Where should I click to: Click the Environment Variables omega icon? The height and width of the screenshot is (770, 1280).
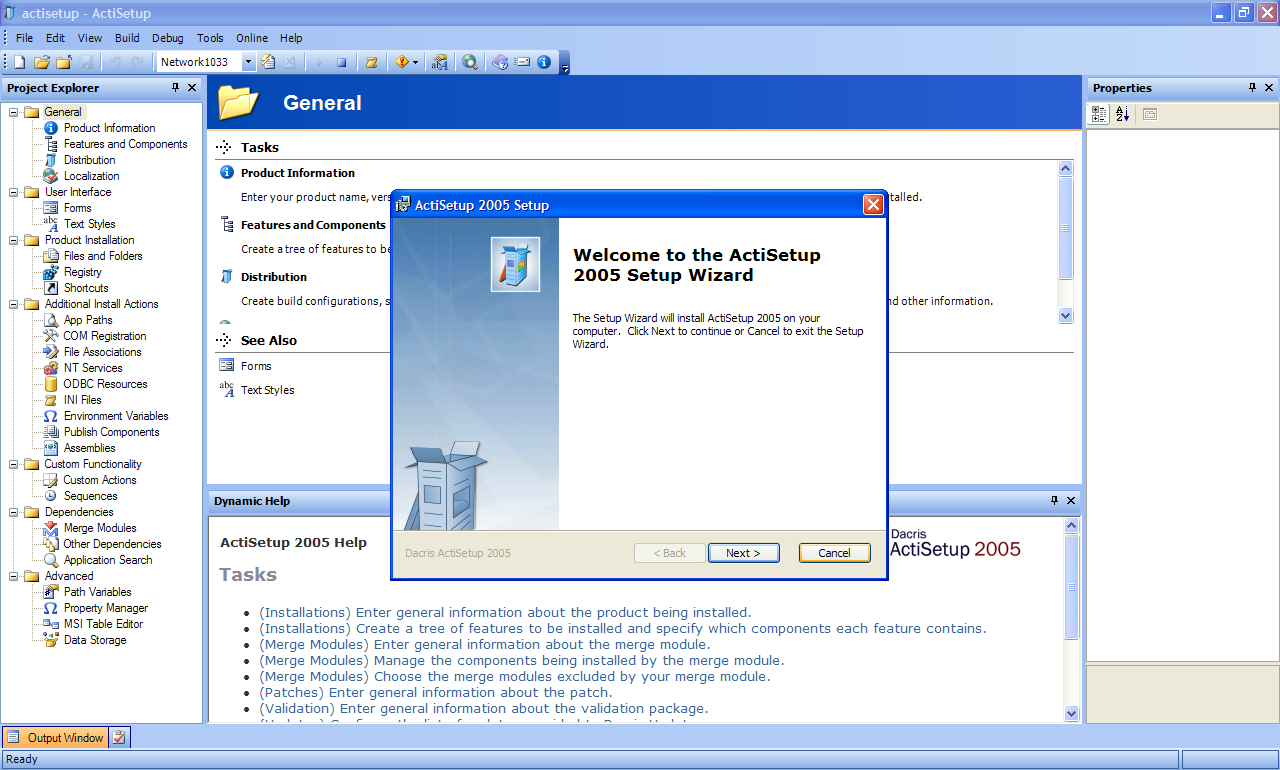pos(51,416)
